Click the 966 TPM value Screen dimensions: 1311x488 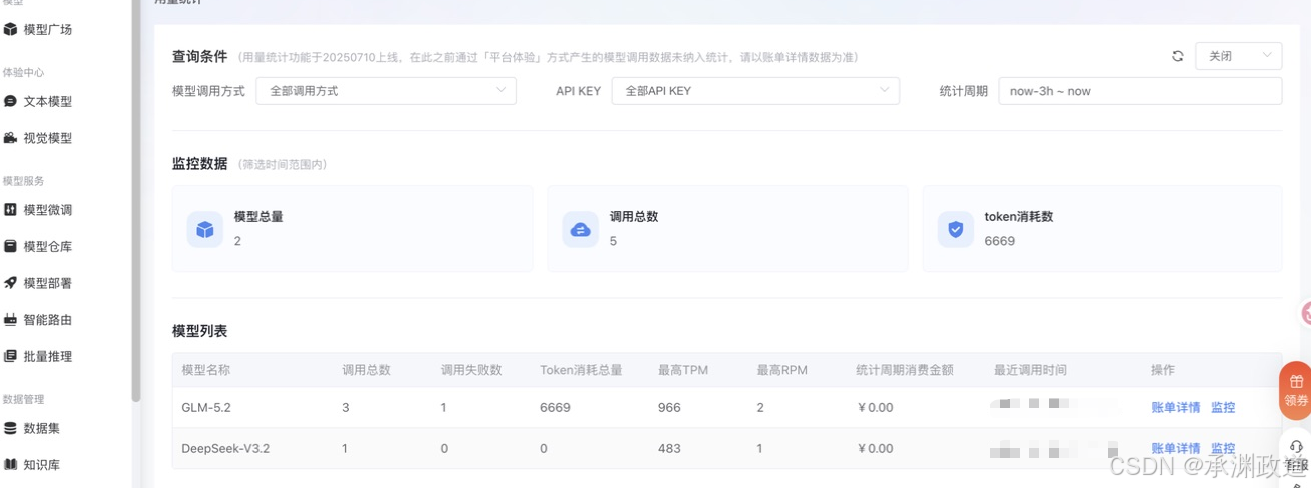click(x=670, y=407)
